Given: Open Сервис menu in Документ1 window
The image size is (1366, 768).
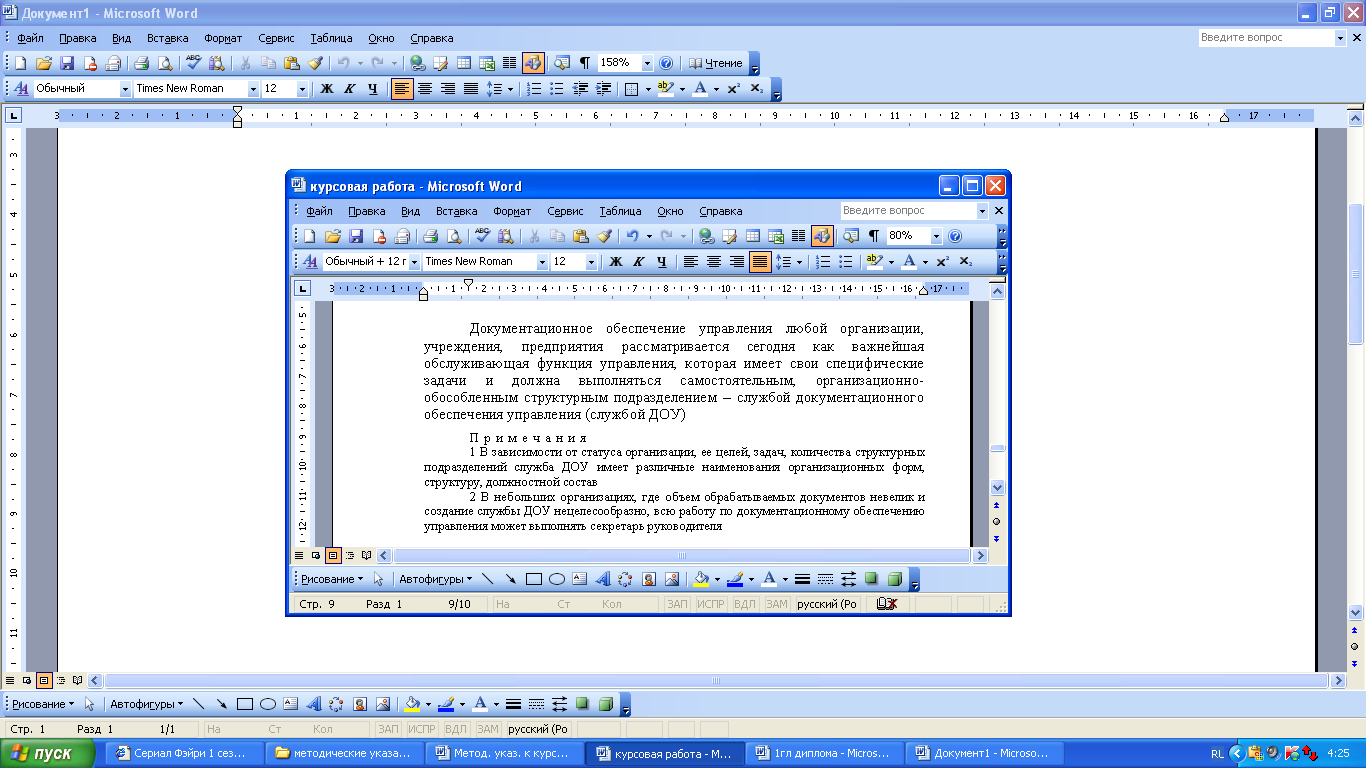Looking at the screenshot, I should point(276,38).
